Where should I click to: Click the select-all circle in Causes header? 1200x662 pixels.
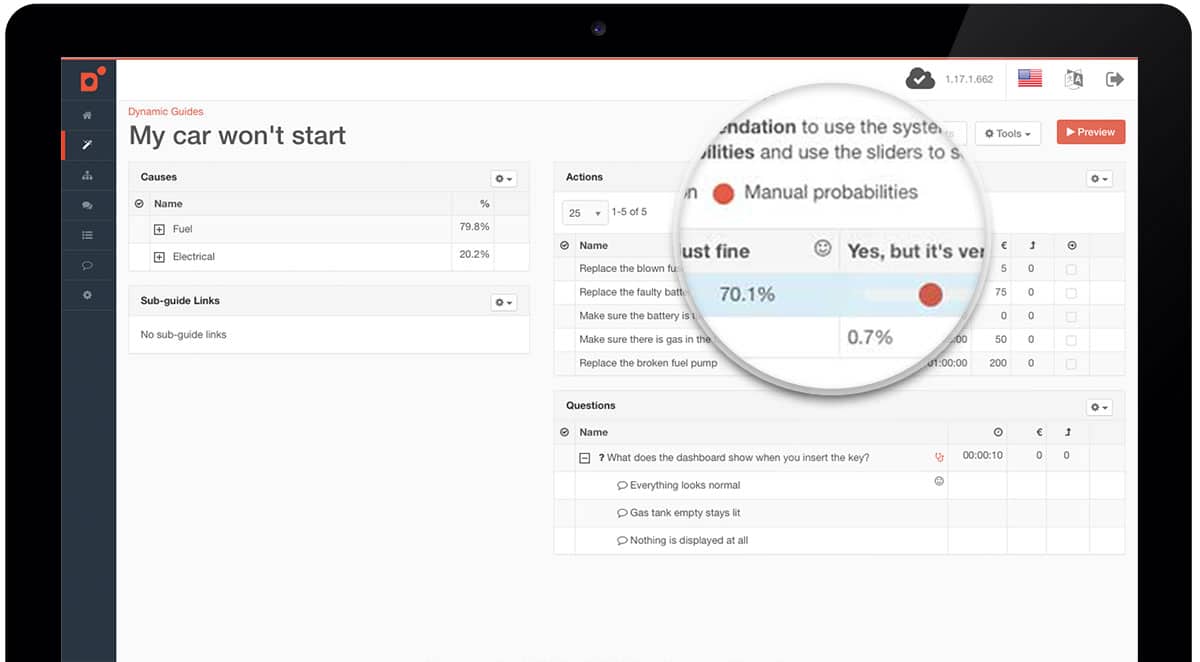pyautogui.click(x=139, y=203)
